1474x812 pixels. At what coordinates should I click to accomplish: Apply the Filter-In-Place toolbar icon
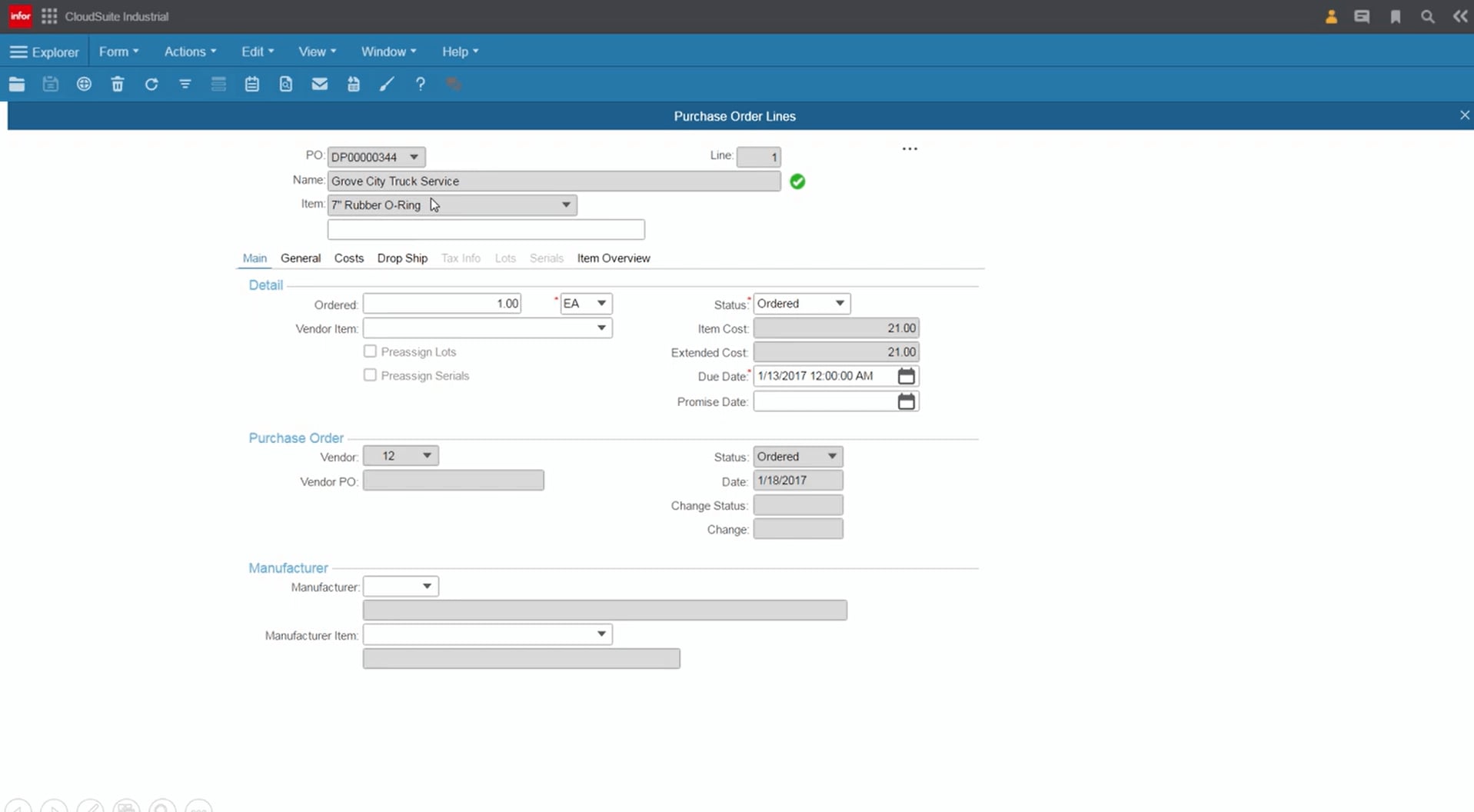click(x=185, y=84)
